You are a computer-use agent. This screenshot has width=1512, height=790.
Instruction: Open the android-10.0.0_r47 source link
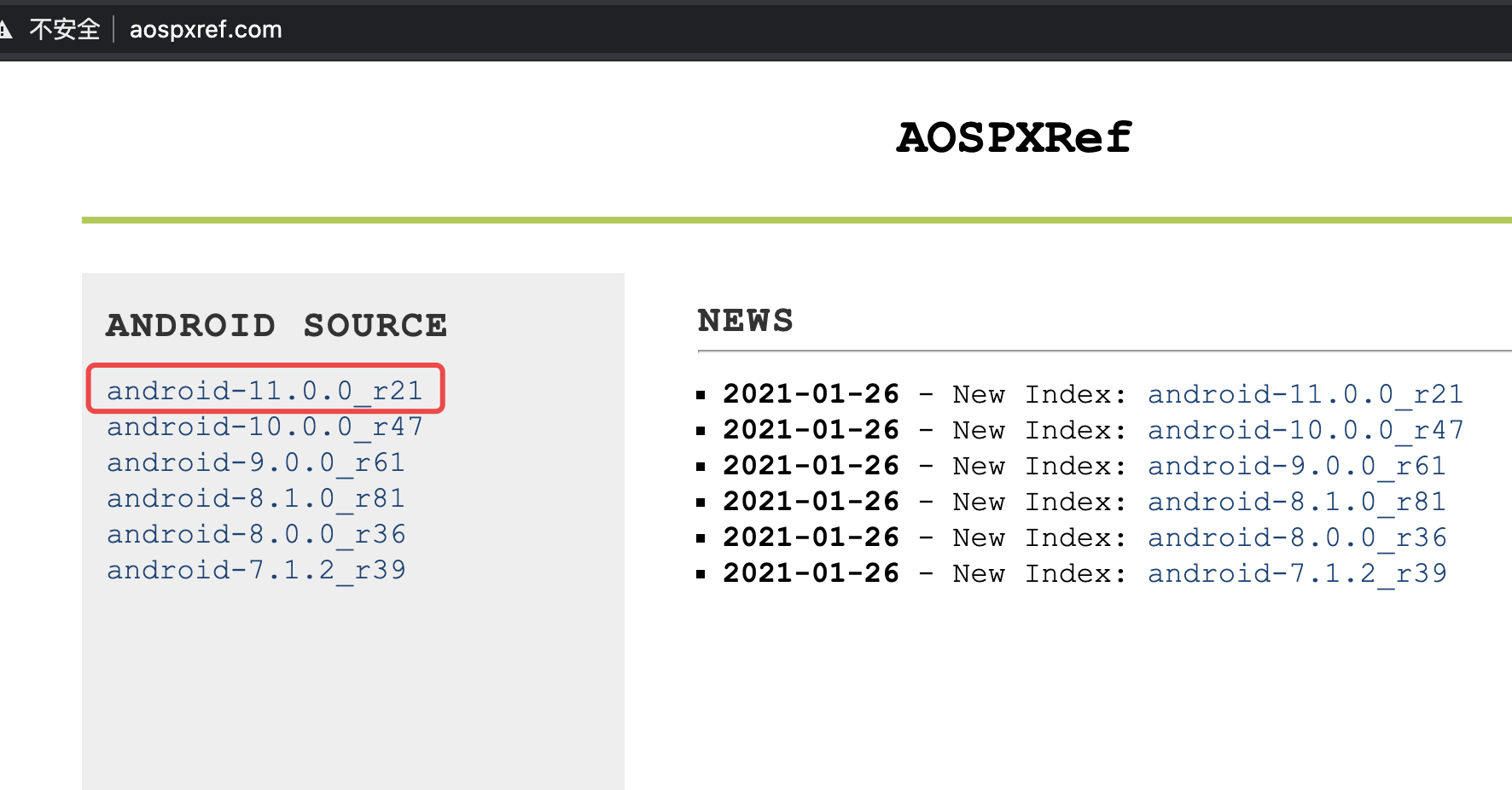click(265, 427)
